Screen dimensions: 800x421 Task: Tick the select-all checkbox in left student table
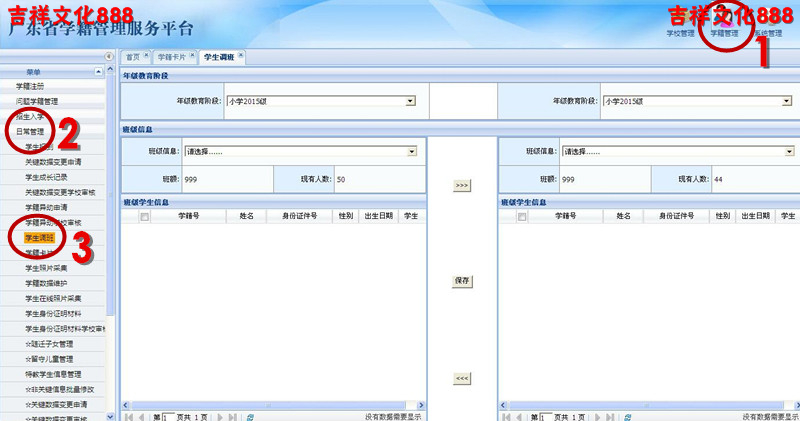pyautogui.click(x=144, y=217)
